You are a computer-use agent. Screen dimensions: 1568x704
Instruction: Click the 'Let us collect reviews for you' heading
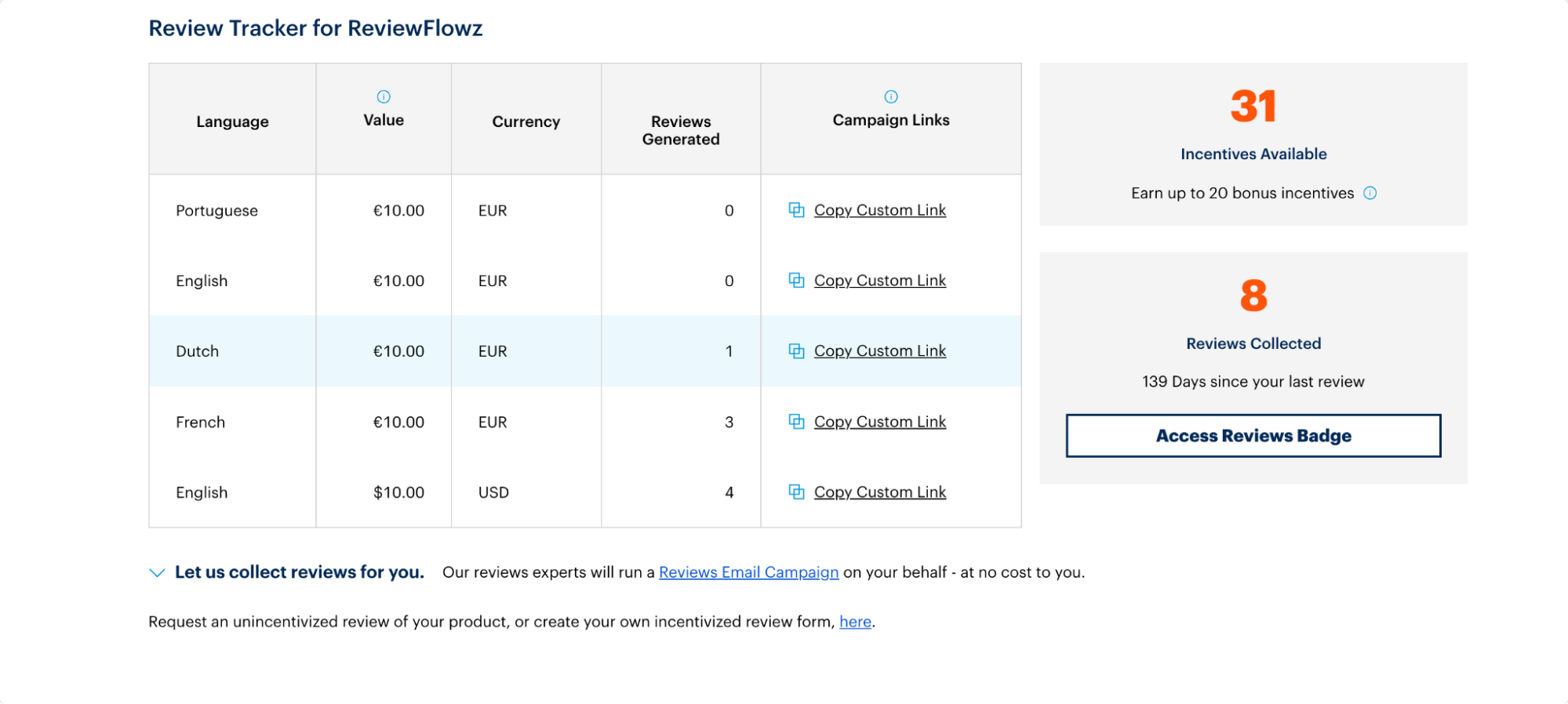tap(300, 572)
